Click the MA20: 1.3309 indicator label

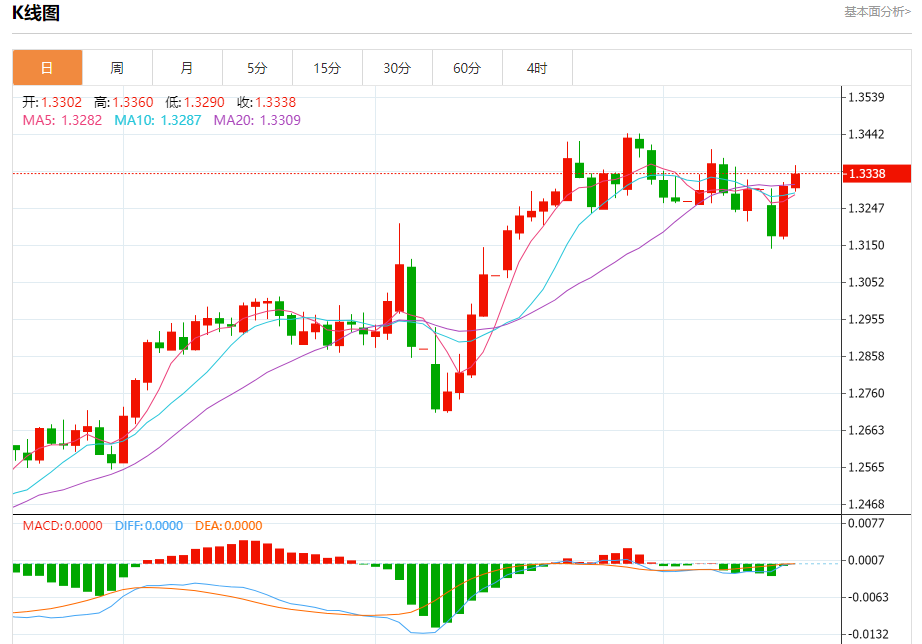click(x=257, y=121)
